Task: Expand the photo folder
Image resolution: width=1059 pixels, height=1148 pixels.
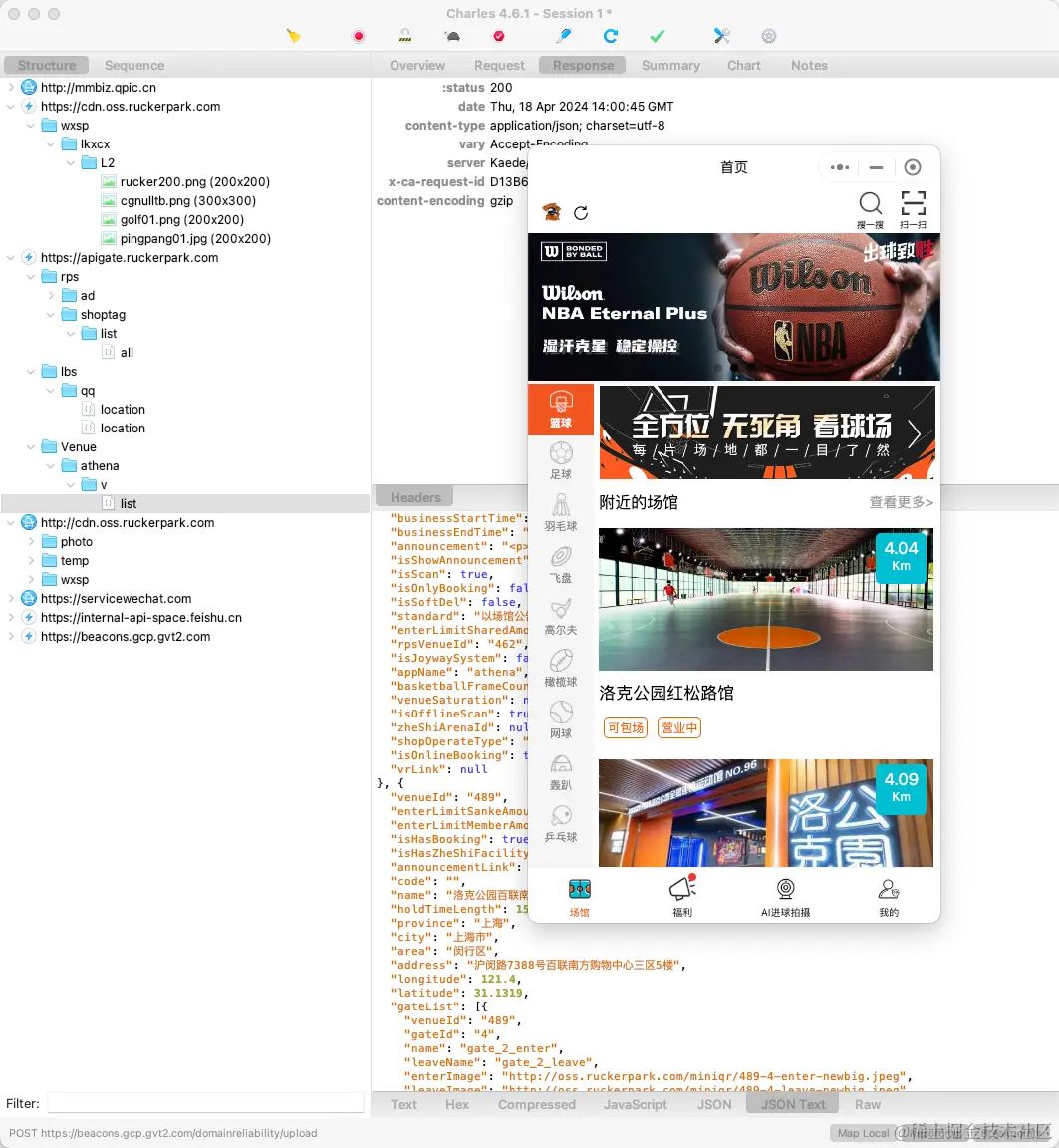Action: (31, 542)
